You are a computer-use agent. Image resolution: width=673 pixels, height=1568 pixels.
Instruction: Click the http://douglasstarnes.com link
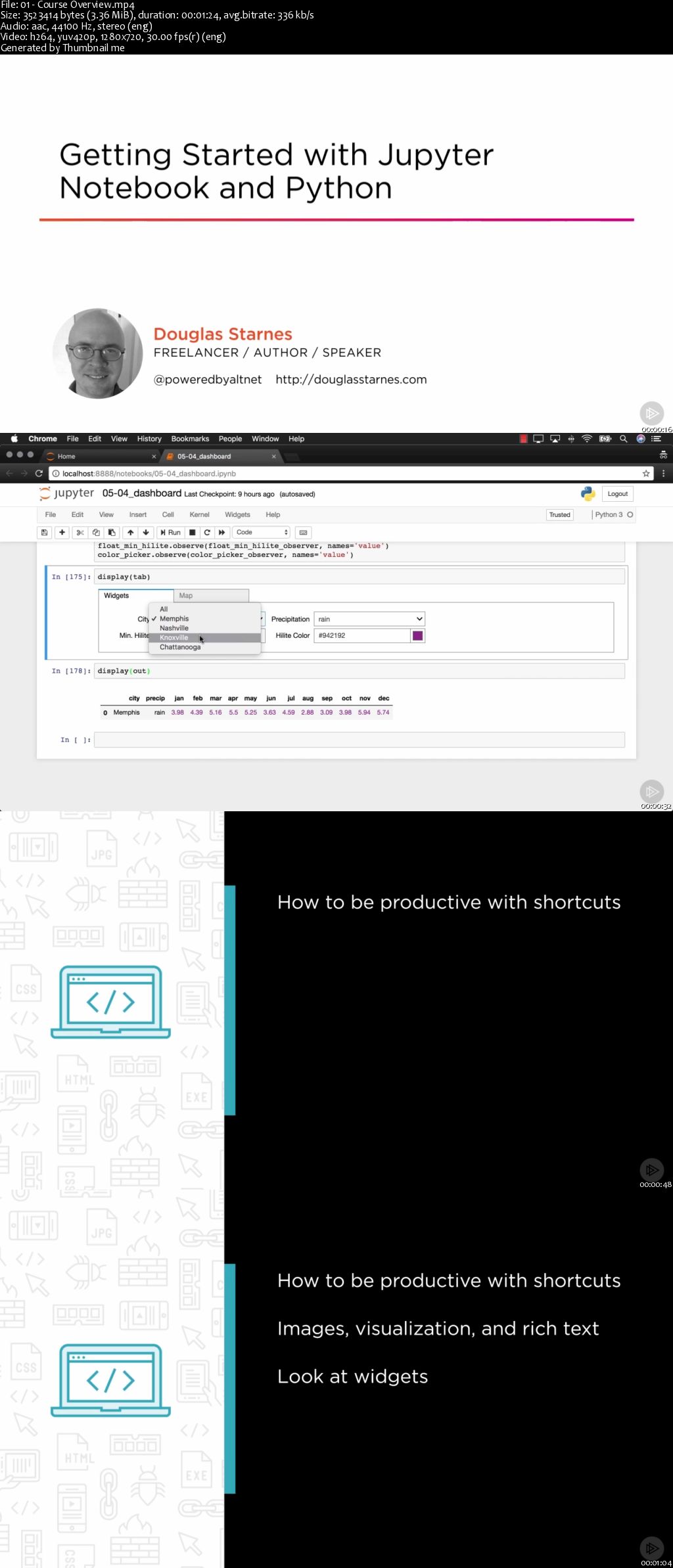pyautogui.click(x=351, y=379)
